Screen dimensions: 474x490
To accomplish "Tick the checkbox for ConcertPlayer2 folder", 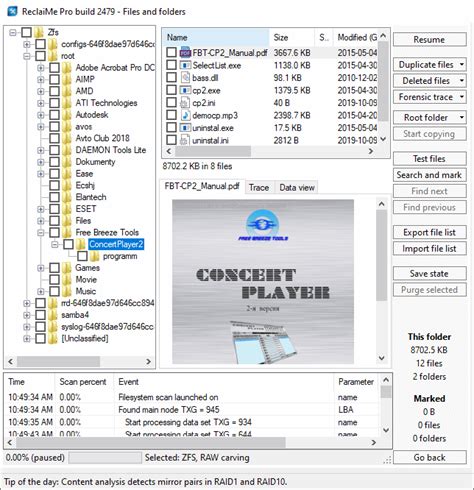I will click(x=68, y=244).
